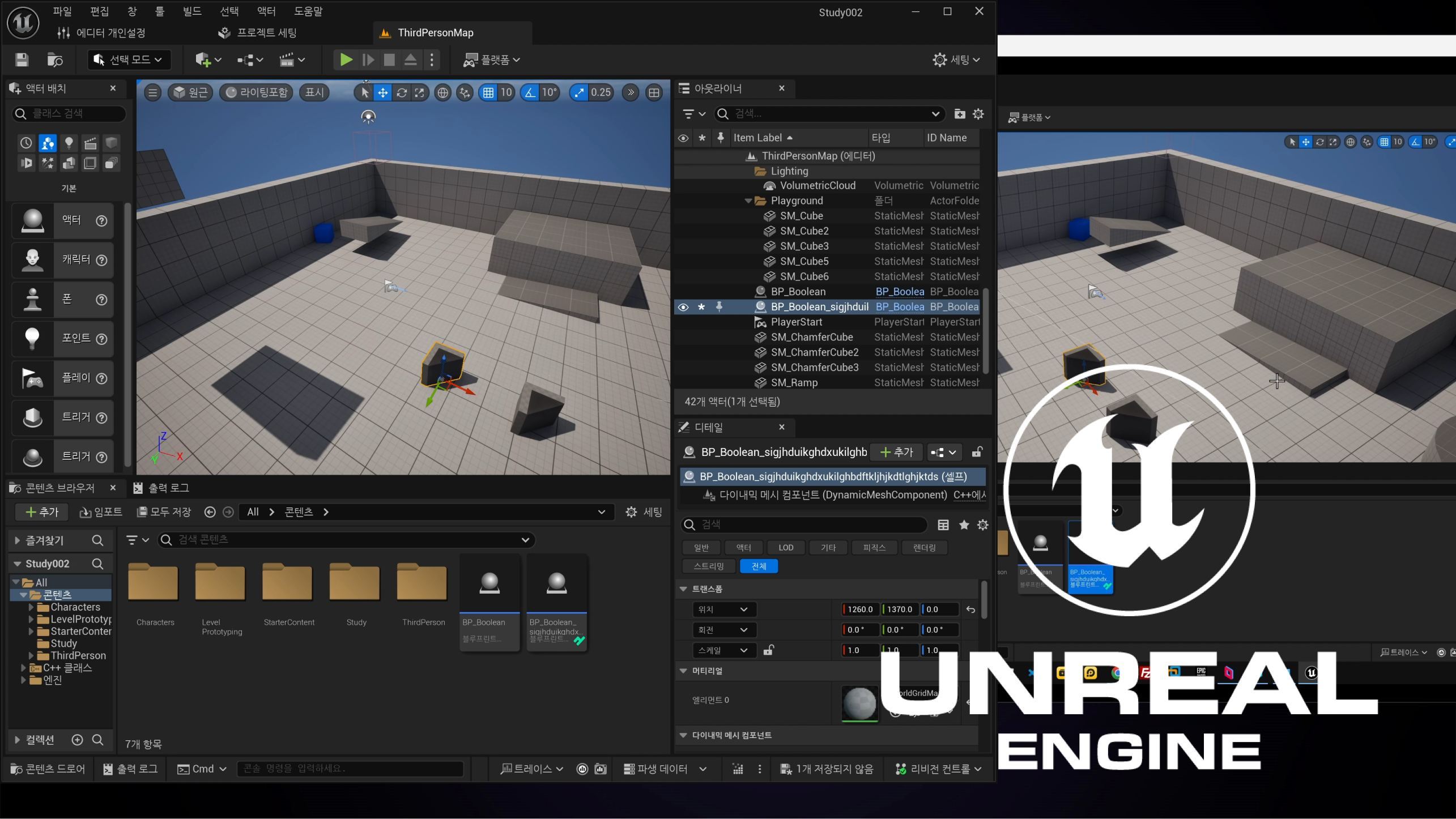Create new folder icon in outliner
Screen dimensions: 1456x819
point(960,114)
